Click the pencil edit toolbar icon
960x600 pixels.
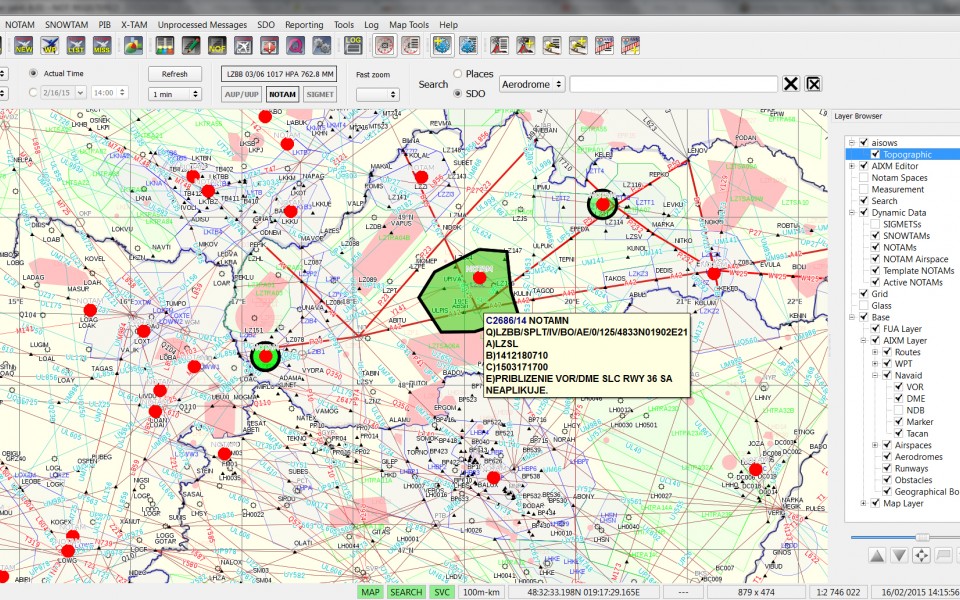tap(191, 45)
